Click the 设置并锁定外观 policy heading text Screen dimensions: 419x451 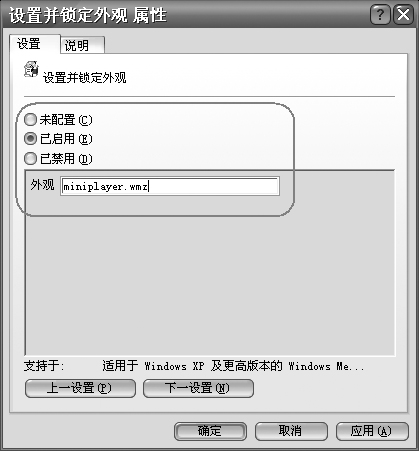pos(85,78)
